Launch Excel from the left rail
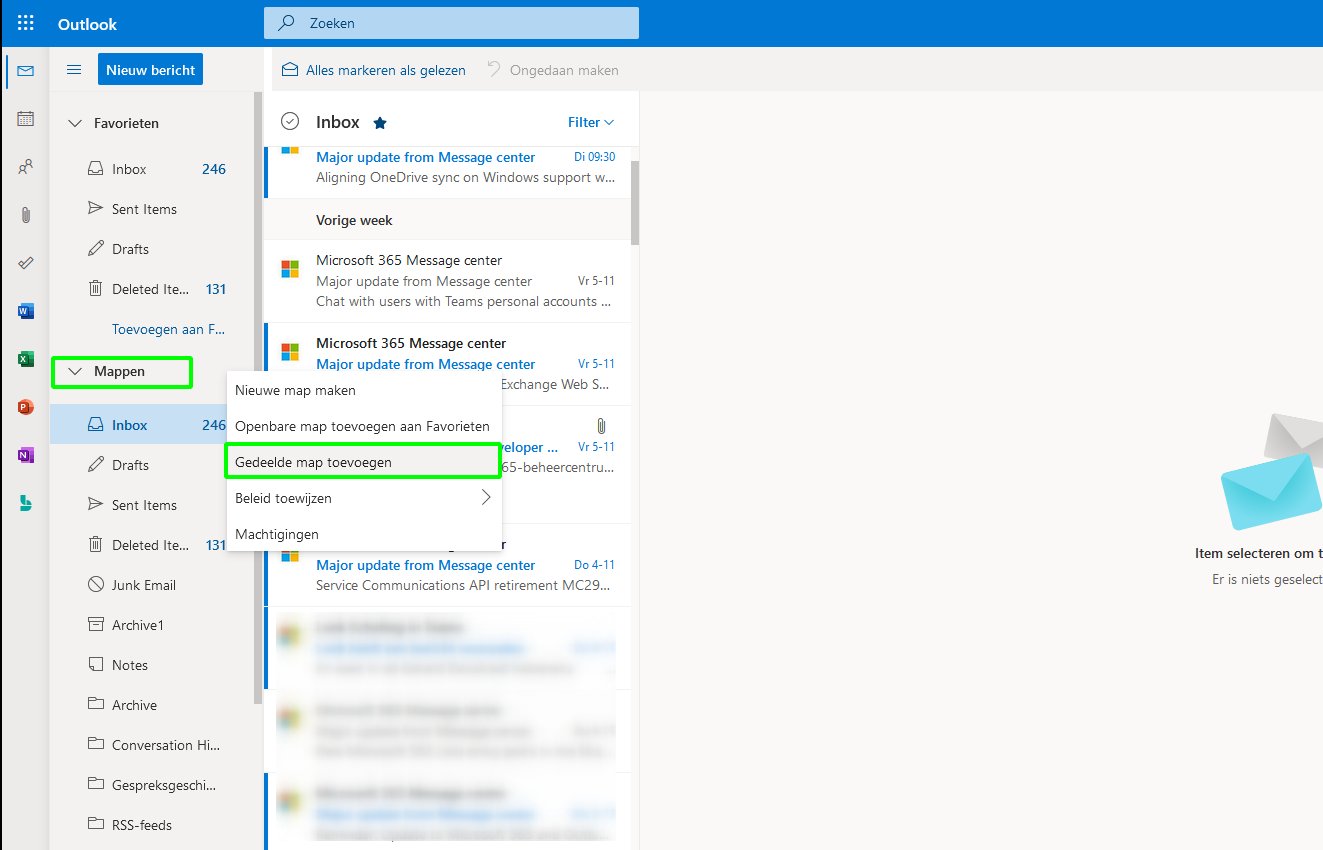This screenshot has height=850, width=1323. tap(26, 359)
